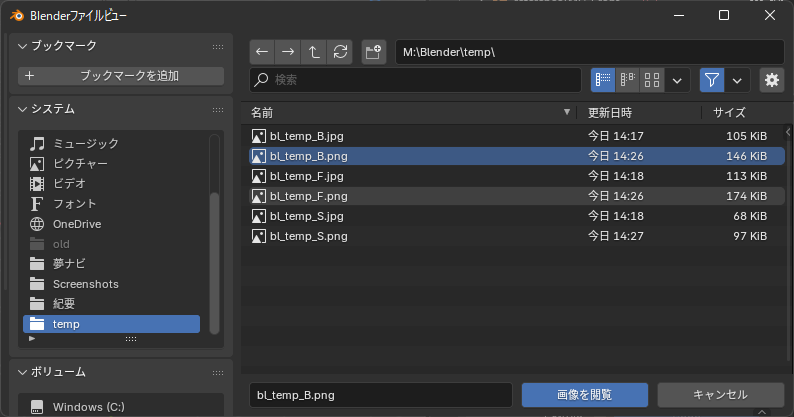Click the 検索 search field
This screenshot has width=794, height=417.
(415, 80)
